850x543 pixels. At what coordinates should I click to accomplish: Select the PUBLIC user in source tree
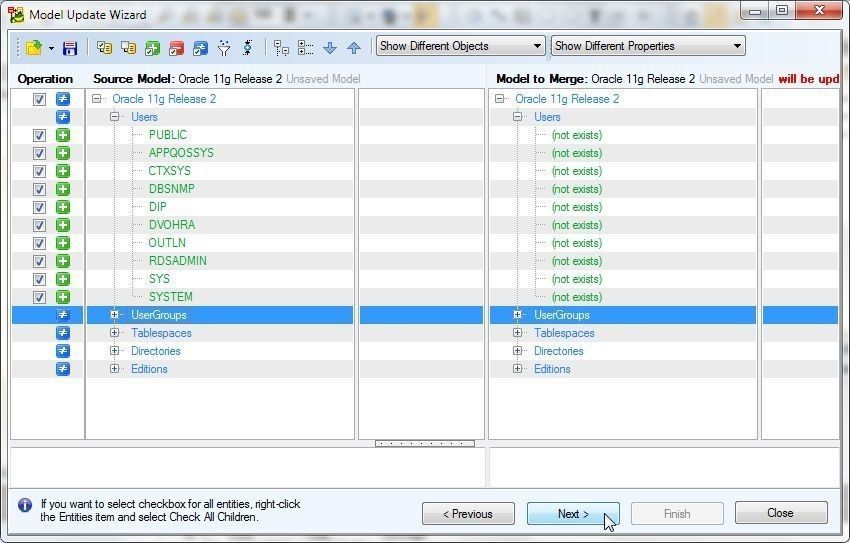point(168,135)
